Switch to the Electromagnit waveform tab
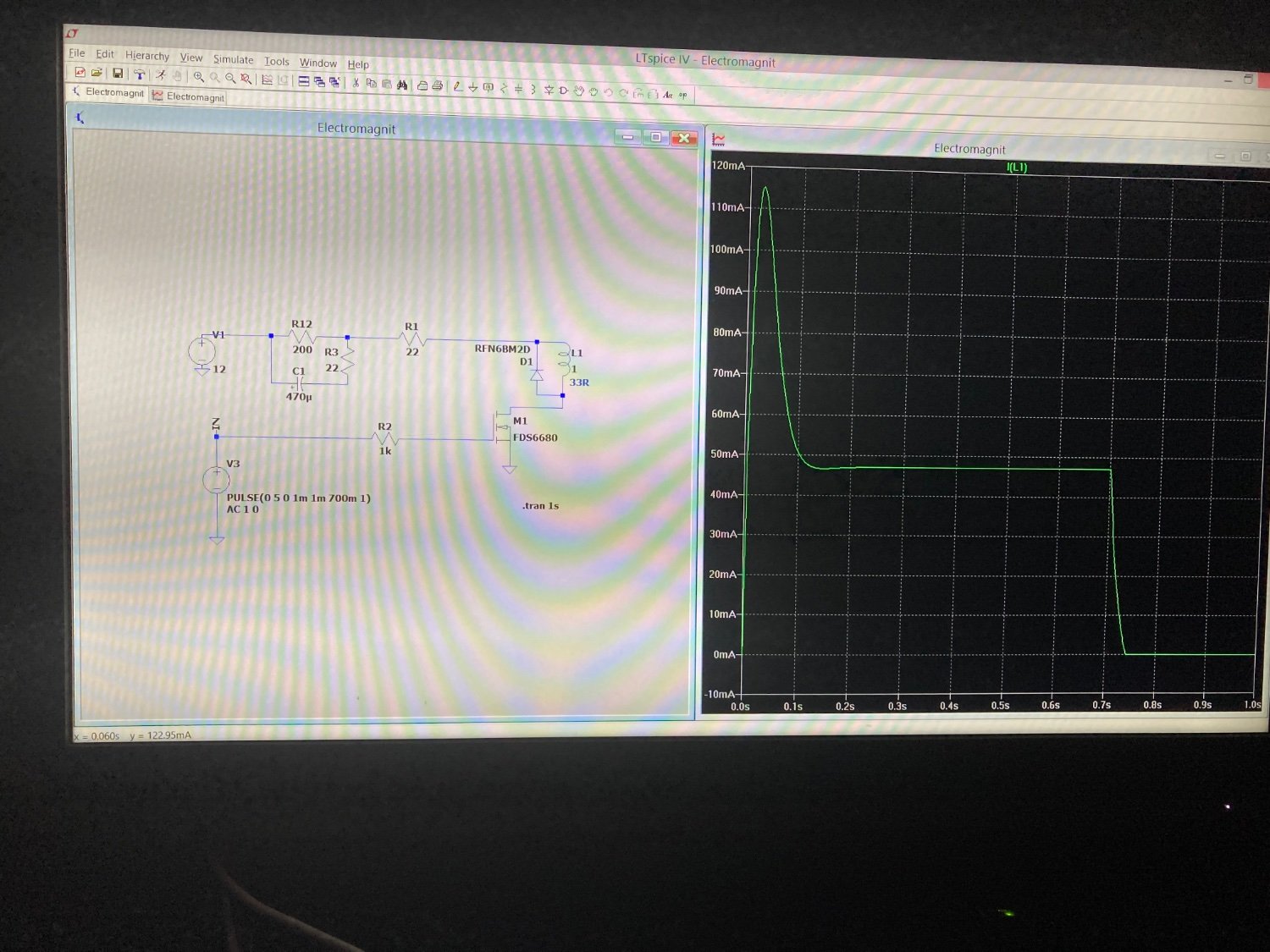This screenshot has width=1270, height=952. pyautogui.click(x=188, y=96)
